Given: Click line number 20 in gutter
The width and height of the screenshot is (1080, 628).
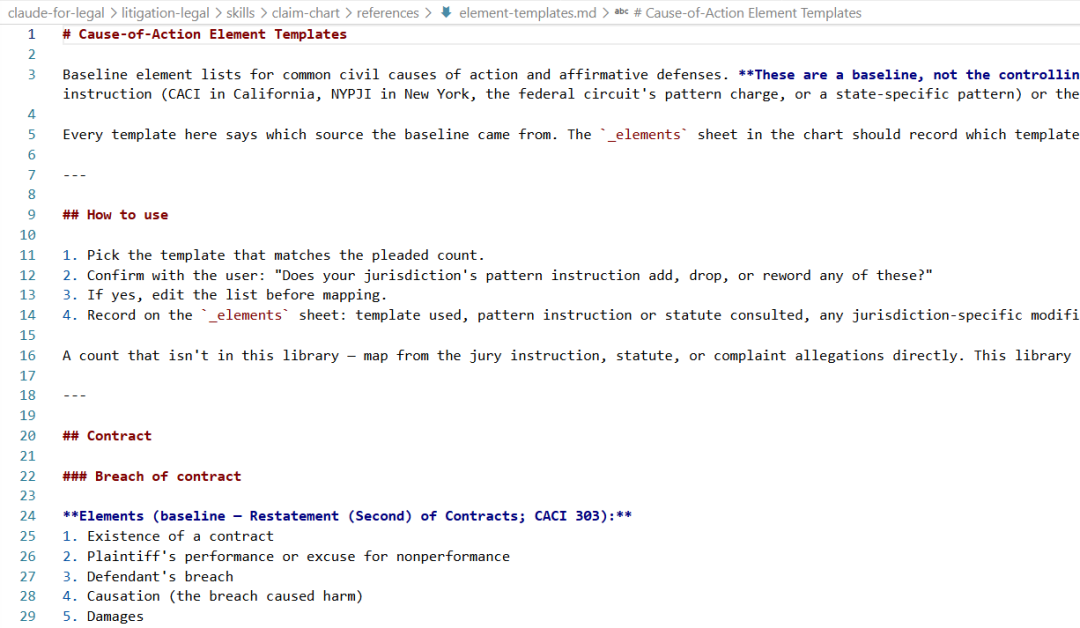Looking at the screenshot, I should (x=28, y=436).
